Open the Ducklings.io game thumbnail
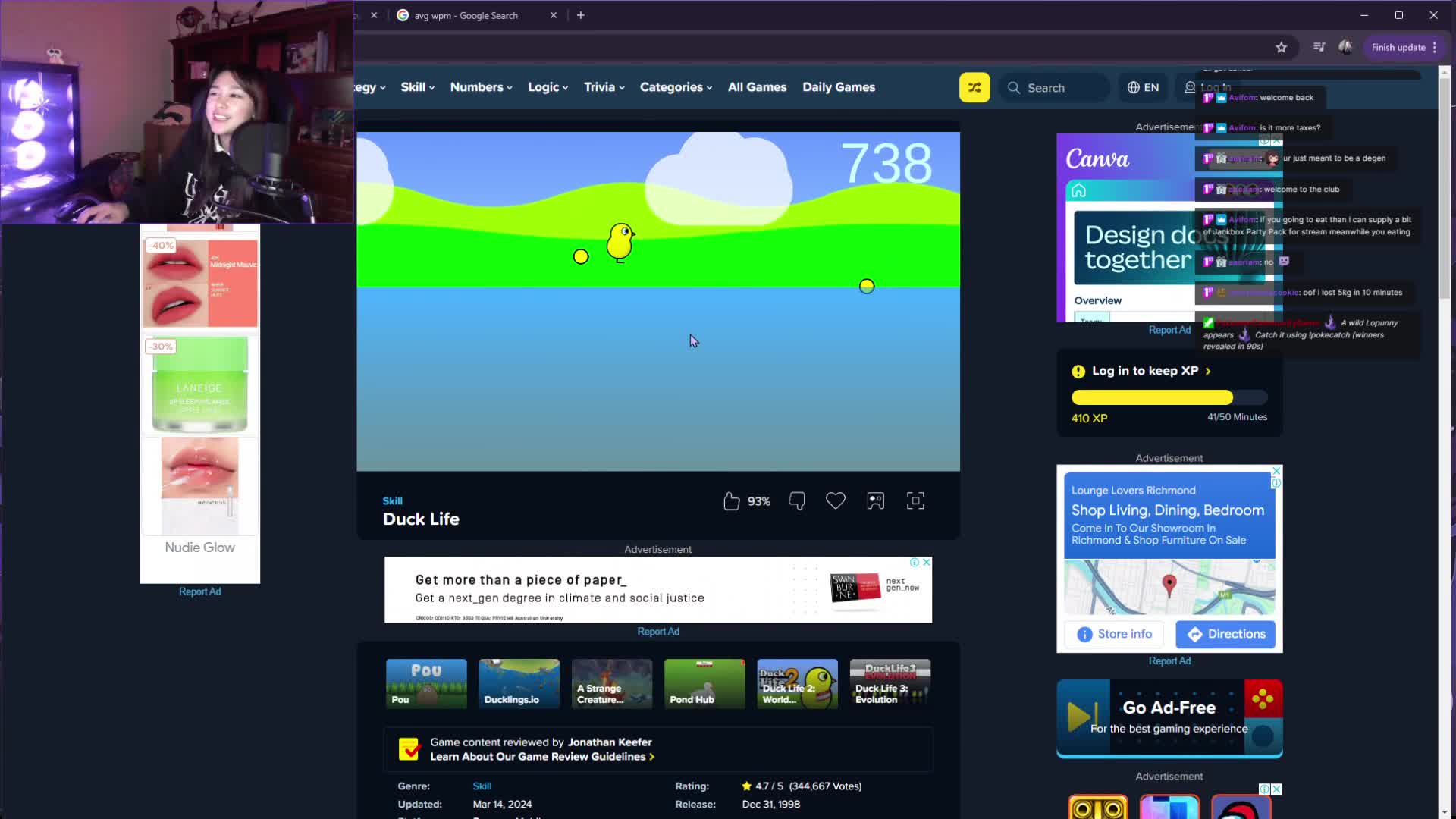 pos(519,684)
